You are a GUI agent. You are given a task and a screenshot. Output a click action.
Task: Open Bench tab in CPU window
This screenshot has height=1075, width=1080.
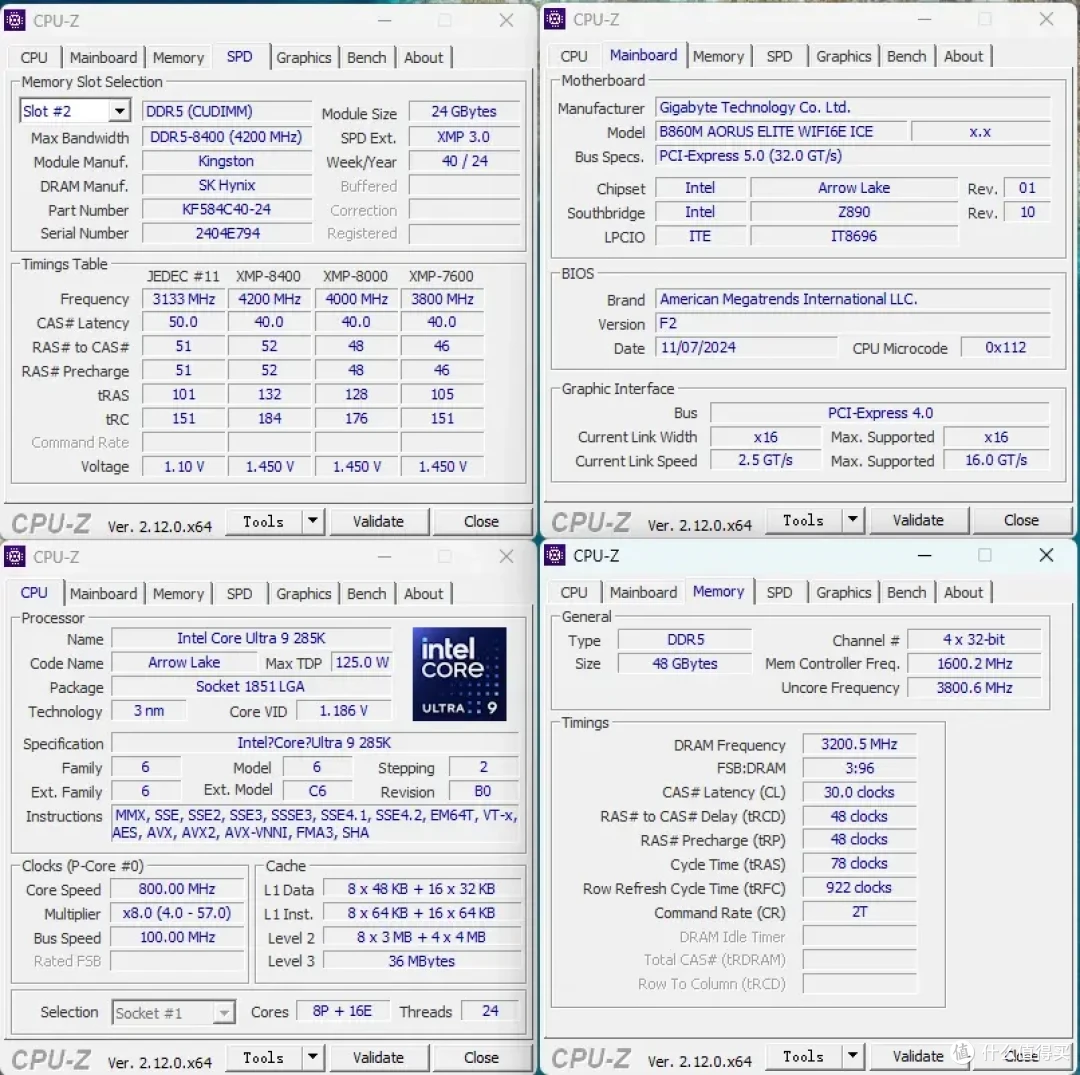(x=366, y=593)
